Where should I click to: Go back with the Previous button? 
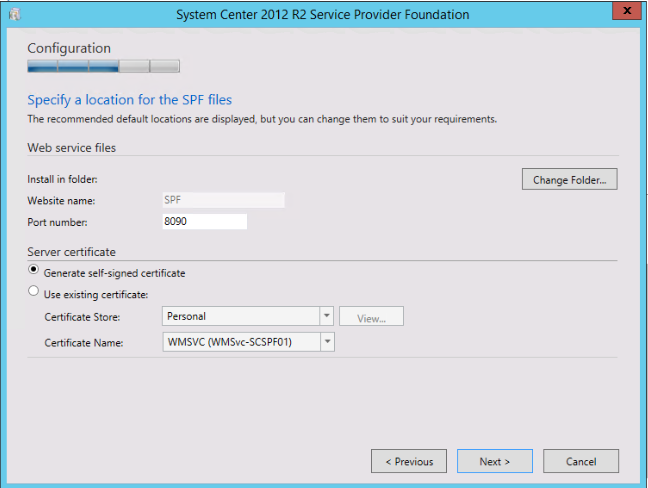click(408, 461)
